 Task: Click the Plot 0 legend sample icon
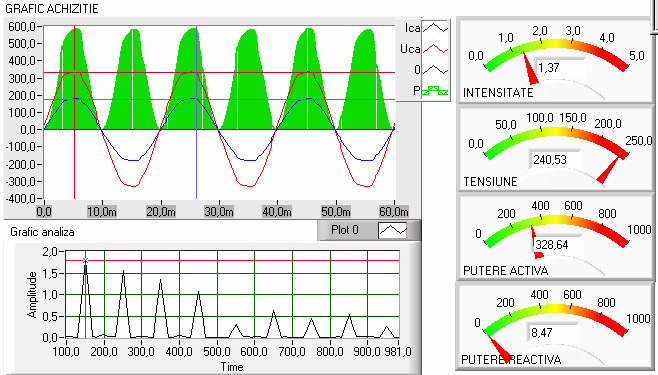392,230
